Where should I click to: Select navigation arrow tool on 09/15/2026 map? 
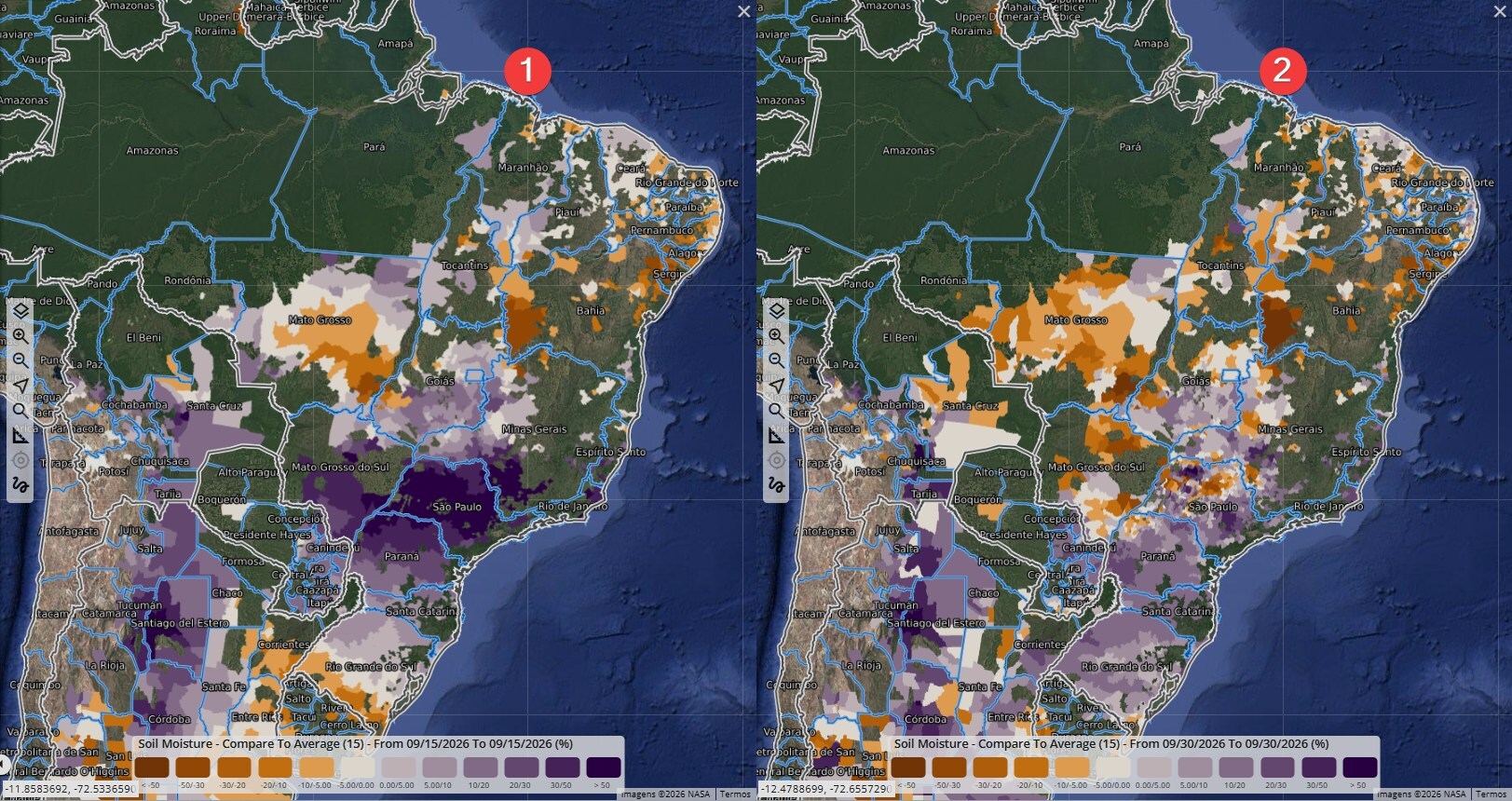pos(20,386)
